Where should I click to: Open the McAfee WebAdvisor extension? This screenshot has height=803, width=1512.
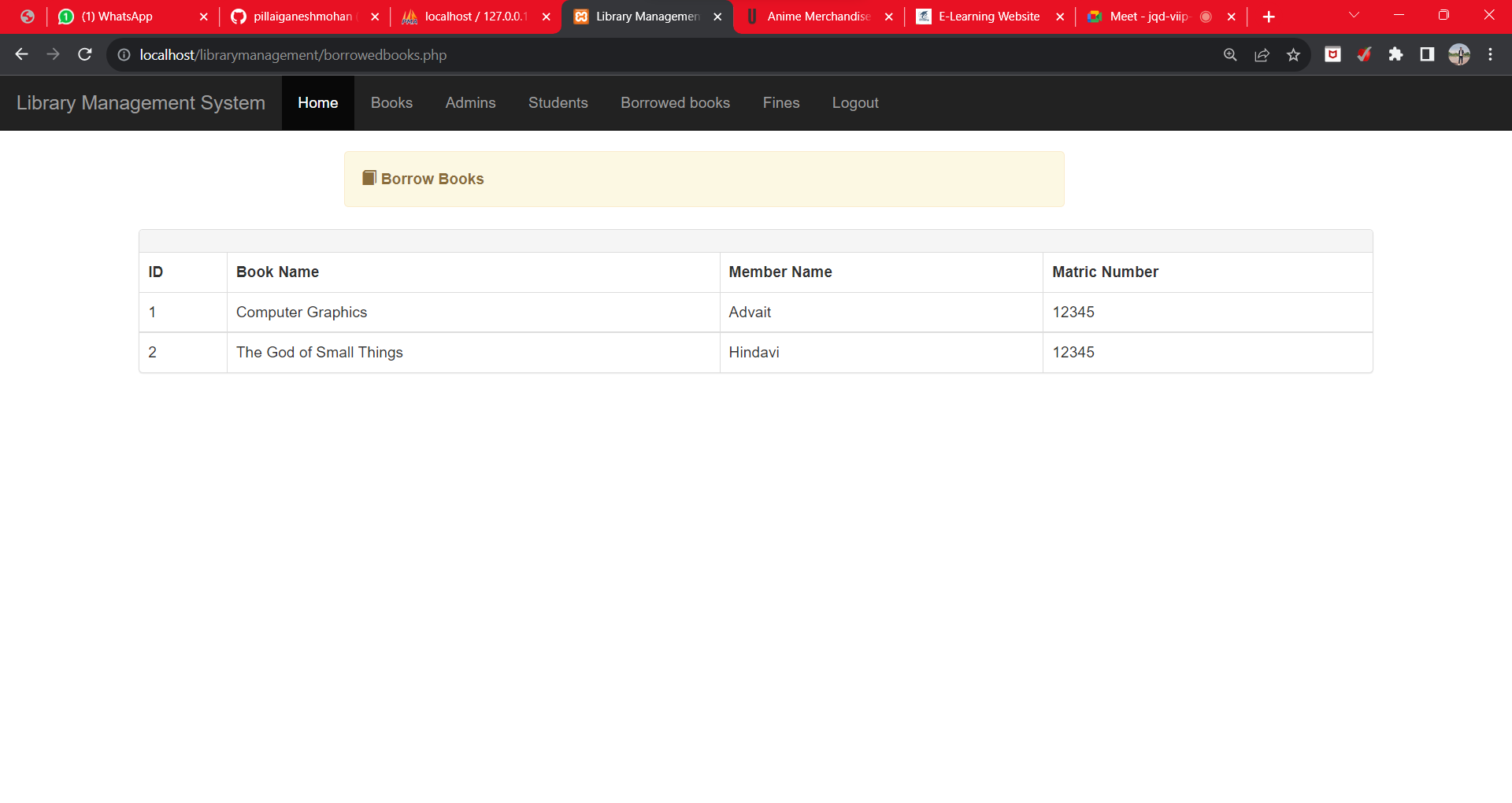[x=1332, y=54]
